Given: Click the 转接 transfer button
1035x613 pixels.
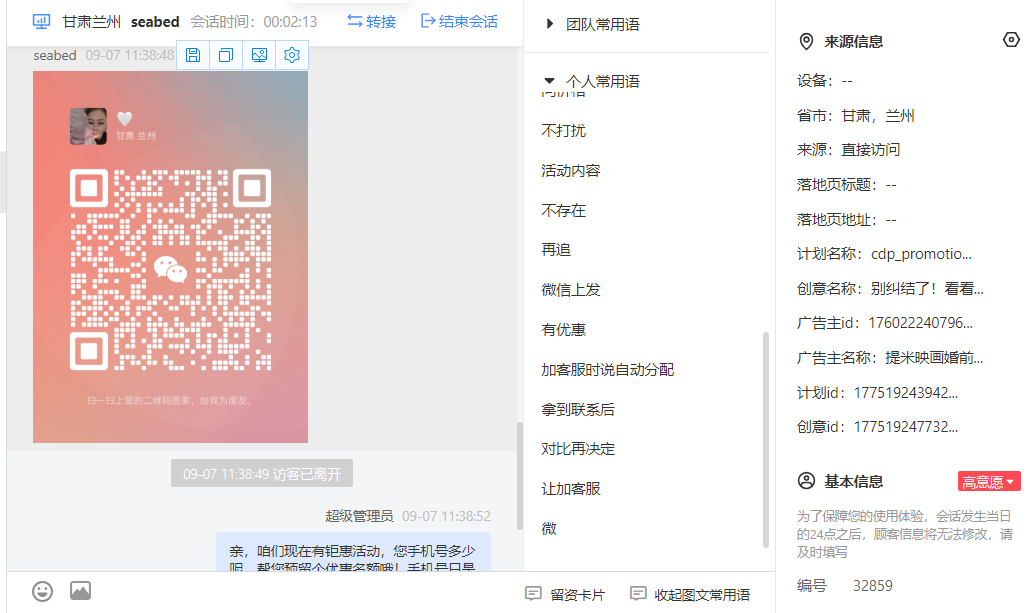Looking at the screenshot, I should (372, 22).
